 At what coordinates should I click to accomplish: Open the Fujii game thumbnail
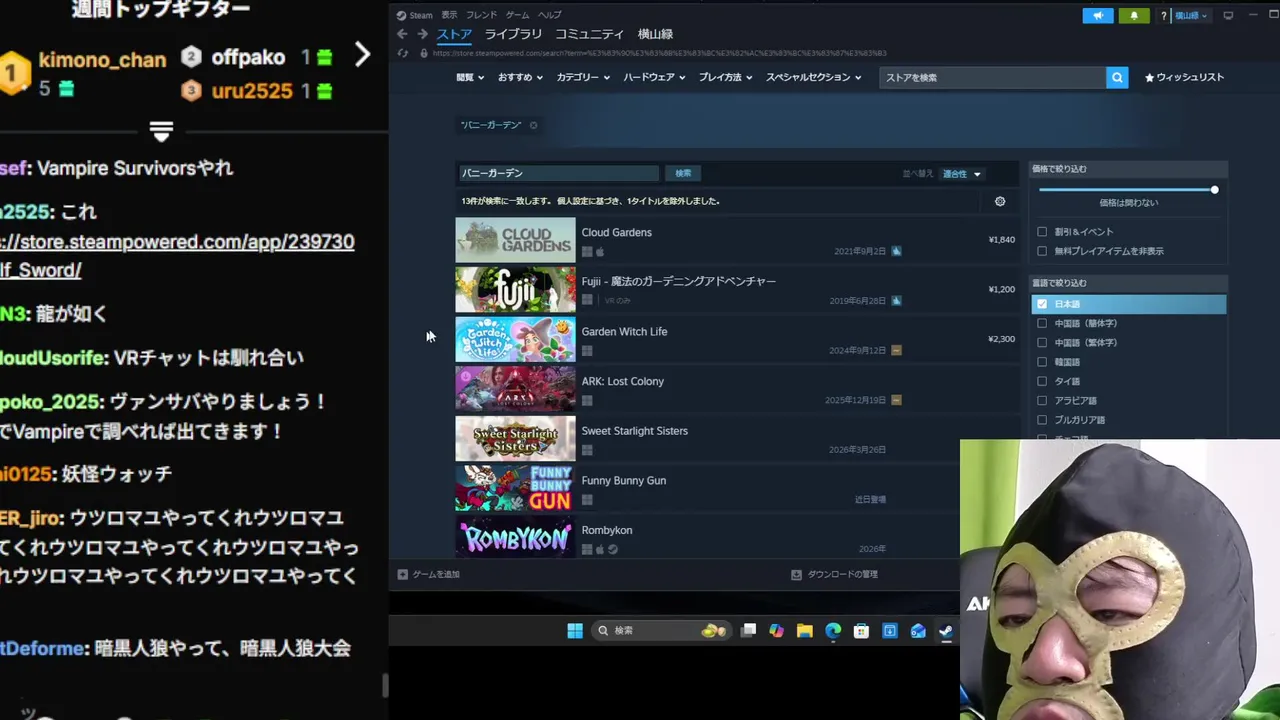tap(515, 290)
